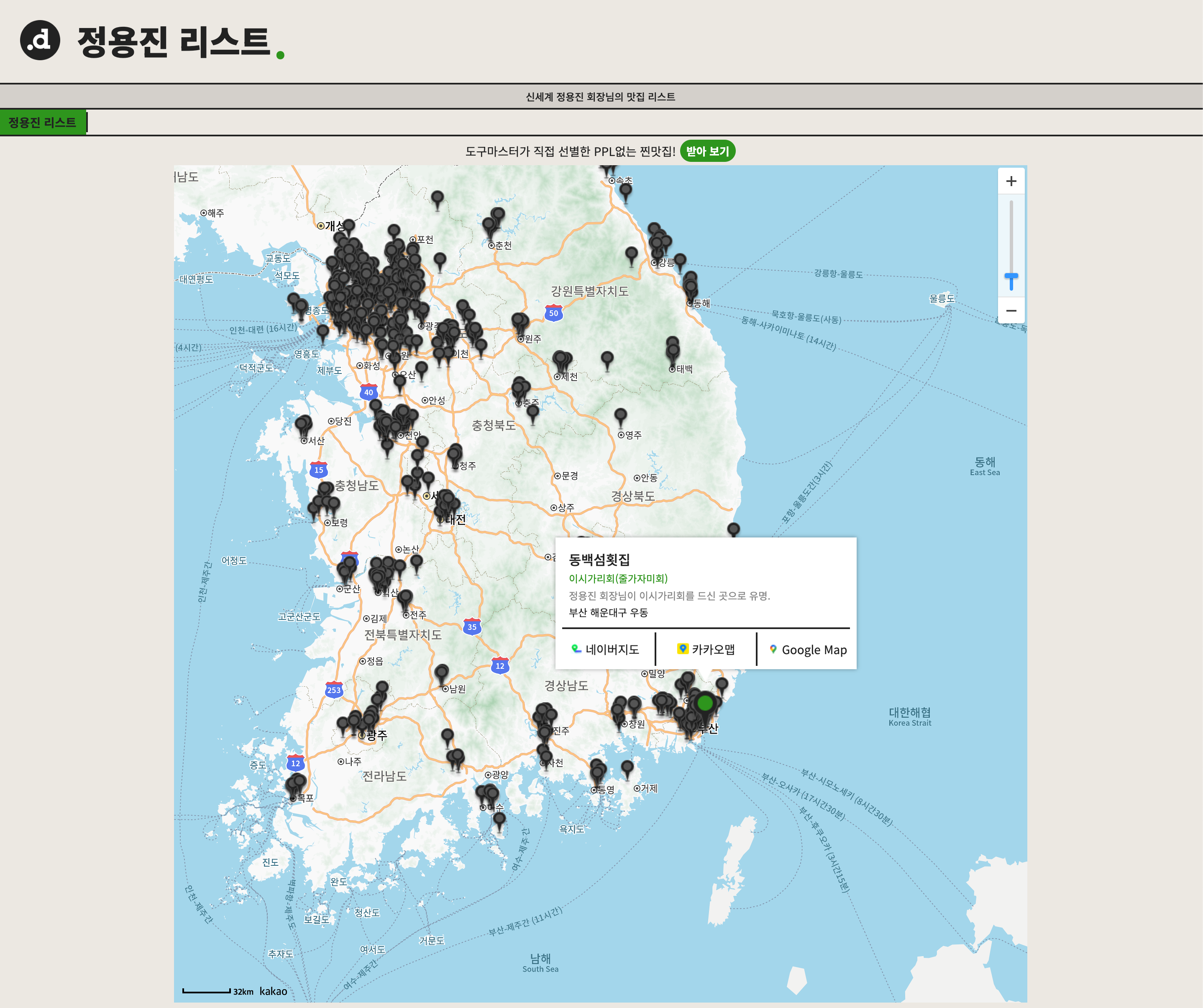The height and width of the screenshot is (1008, 1203).
Task: Click the map pin near Geoje
Action: pos(627,766)
